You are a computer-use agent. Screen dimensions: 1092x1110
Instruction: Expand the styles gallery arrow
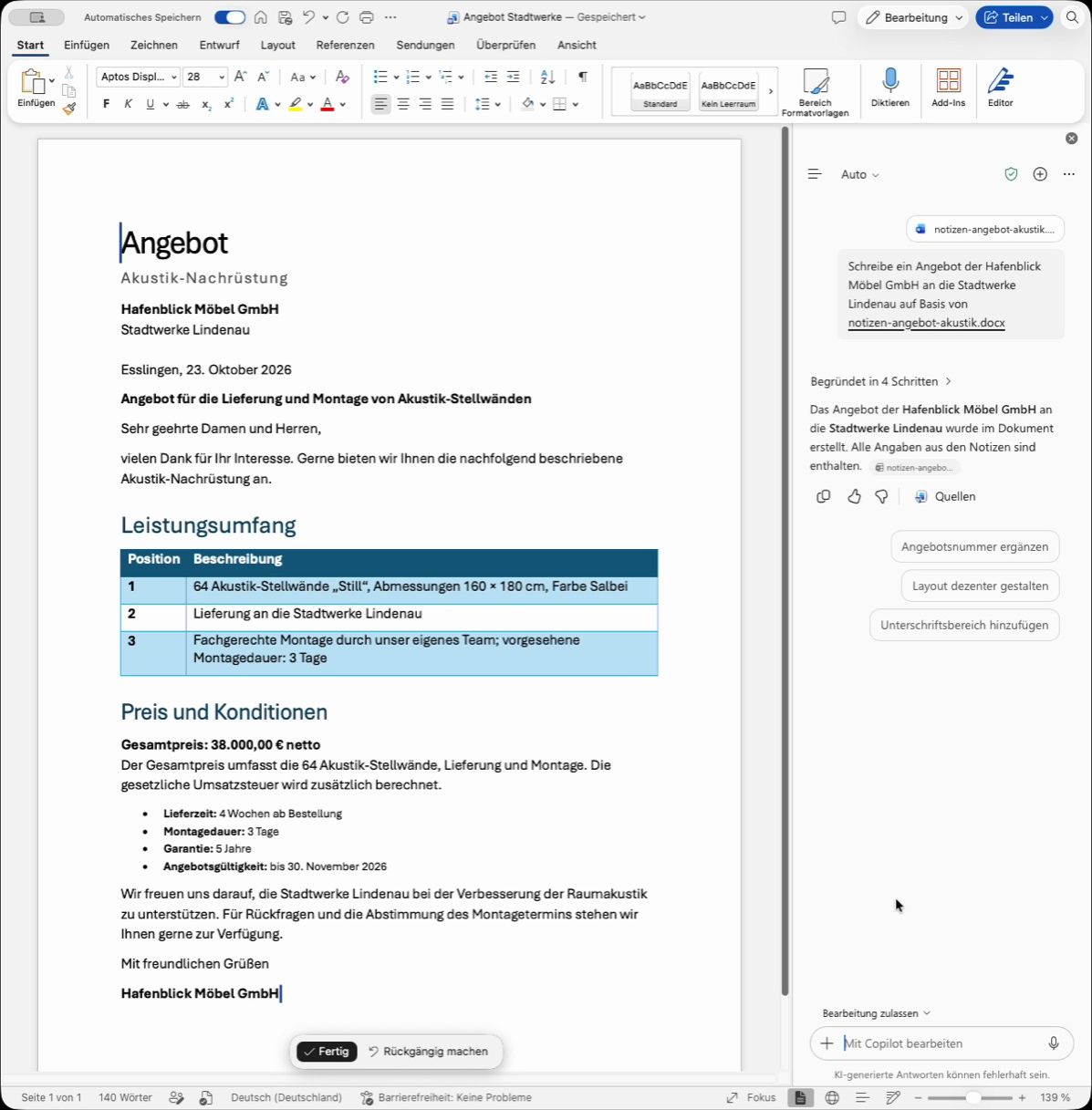coord(771,91)
